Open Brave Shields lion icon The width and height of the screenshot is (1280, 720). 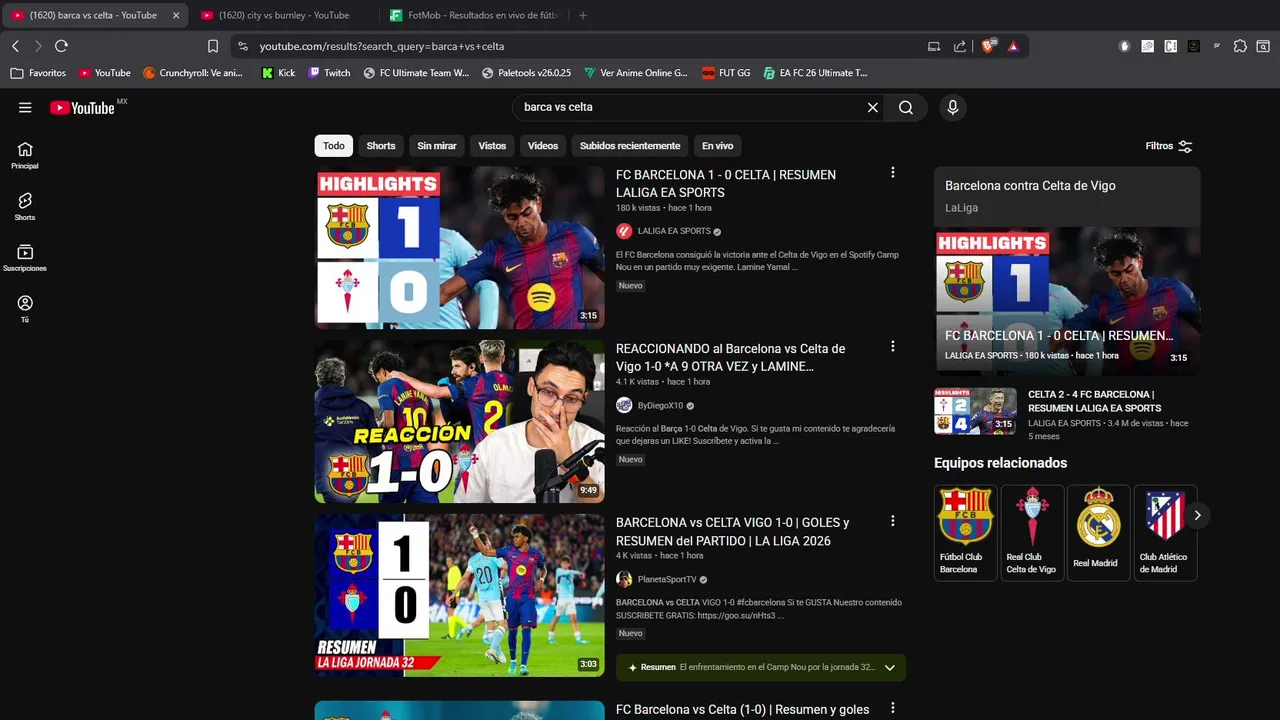click(988, 46)
